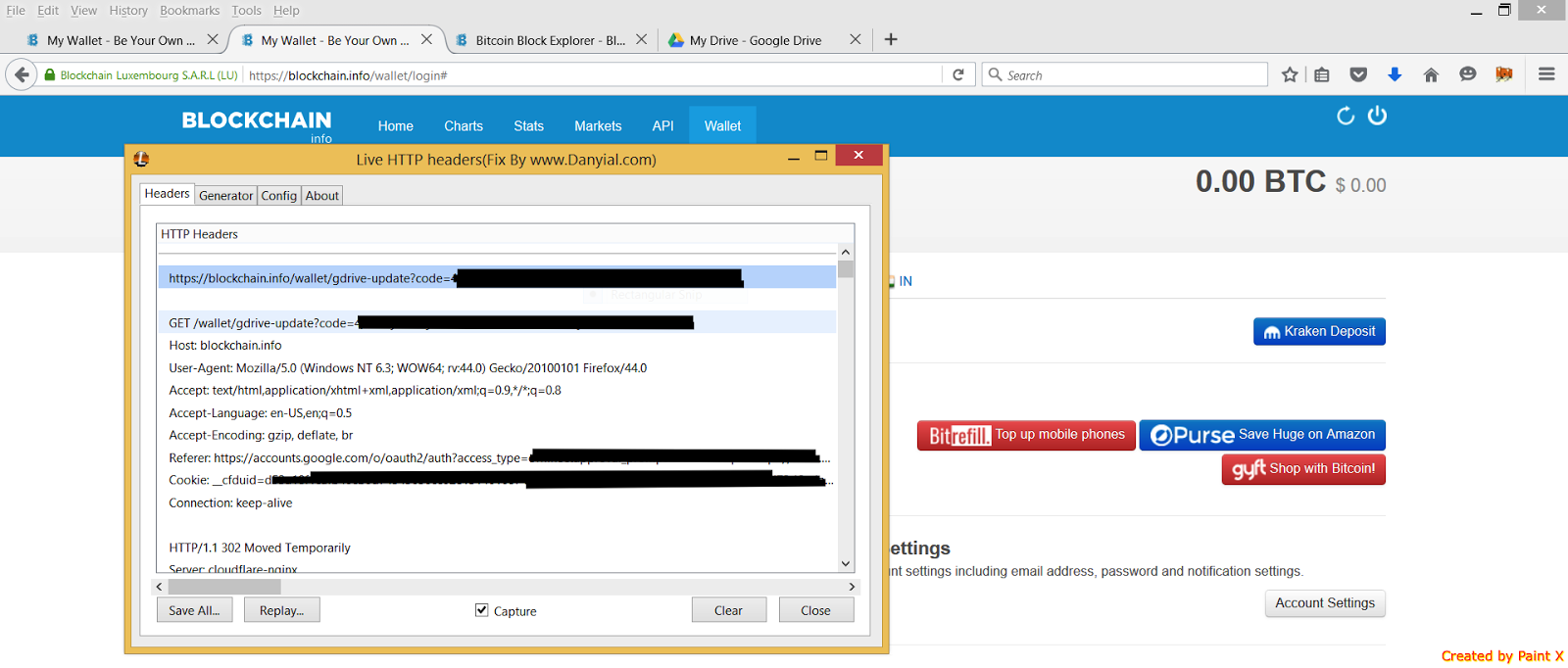The width and height of the screenshot is (1568, 668).
Task: Open the Tools menu
Action: 246,11
